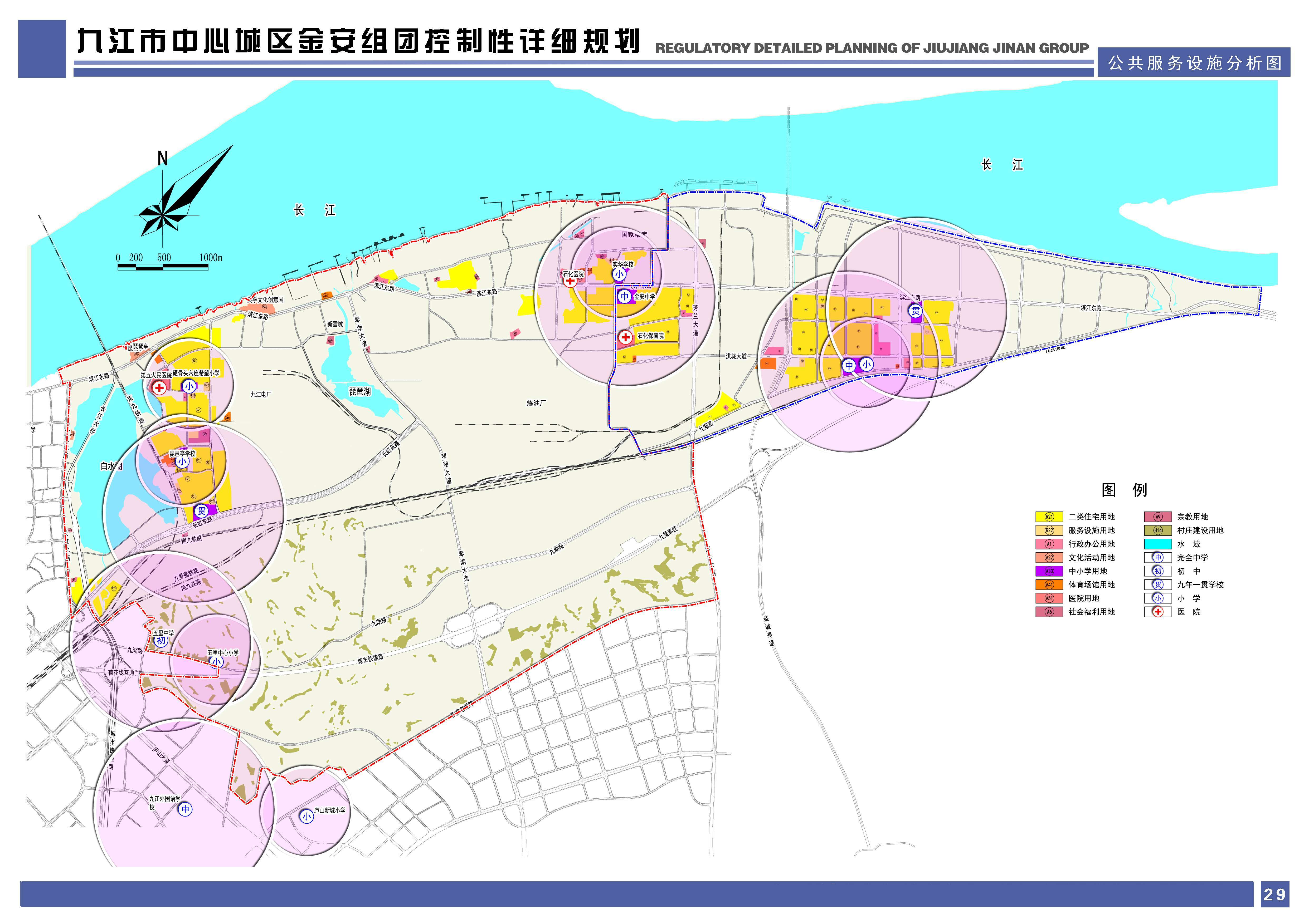This screenshot has height=924, width=1309.
Task: Select the 金安中学 middle school marker
Action: tap(625, 296)
